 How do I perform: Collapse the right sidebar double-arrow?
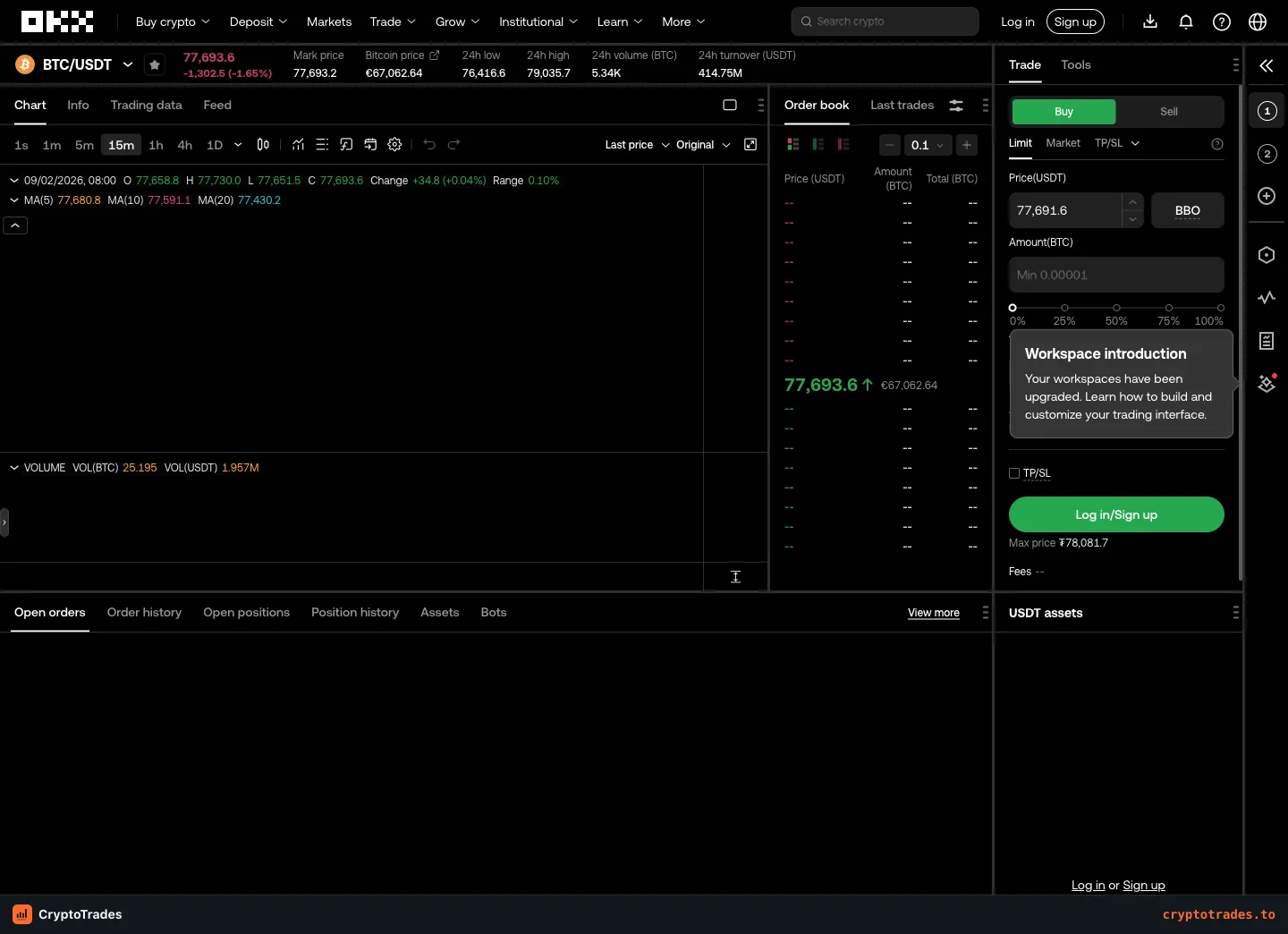pos(1267,65)
